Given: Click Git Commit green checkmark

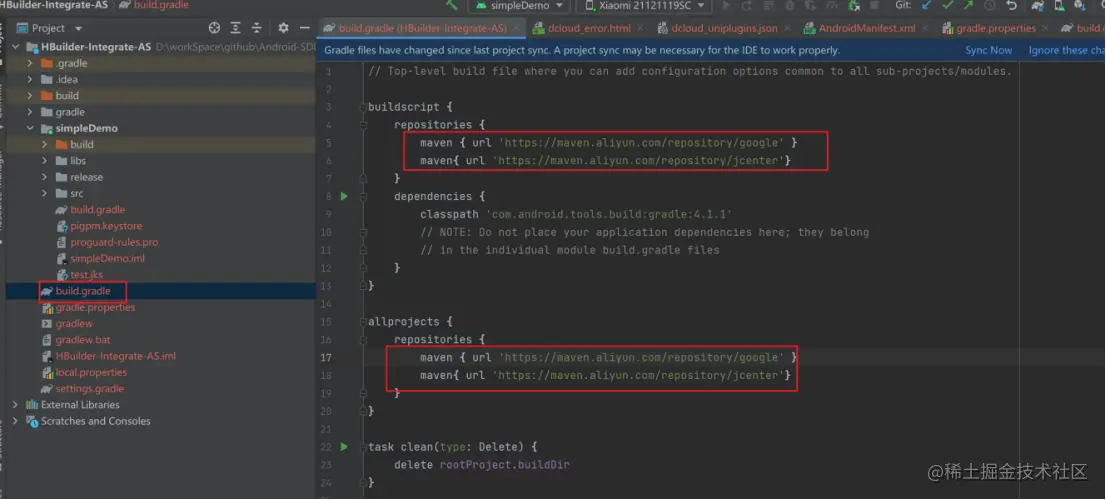Looking at the screenshot, I should 947,5.
